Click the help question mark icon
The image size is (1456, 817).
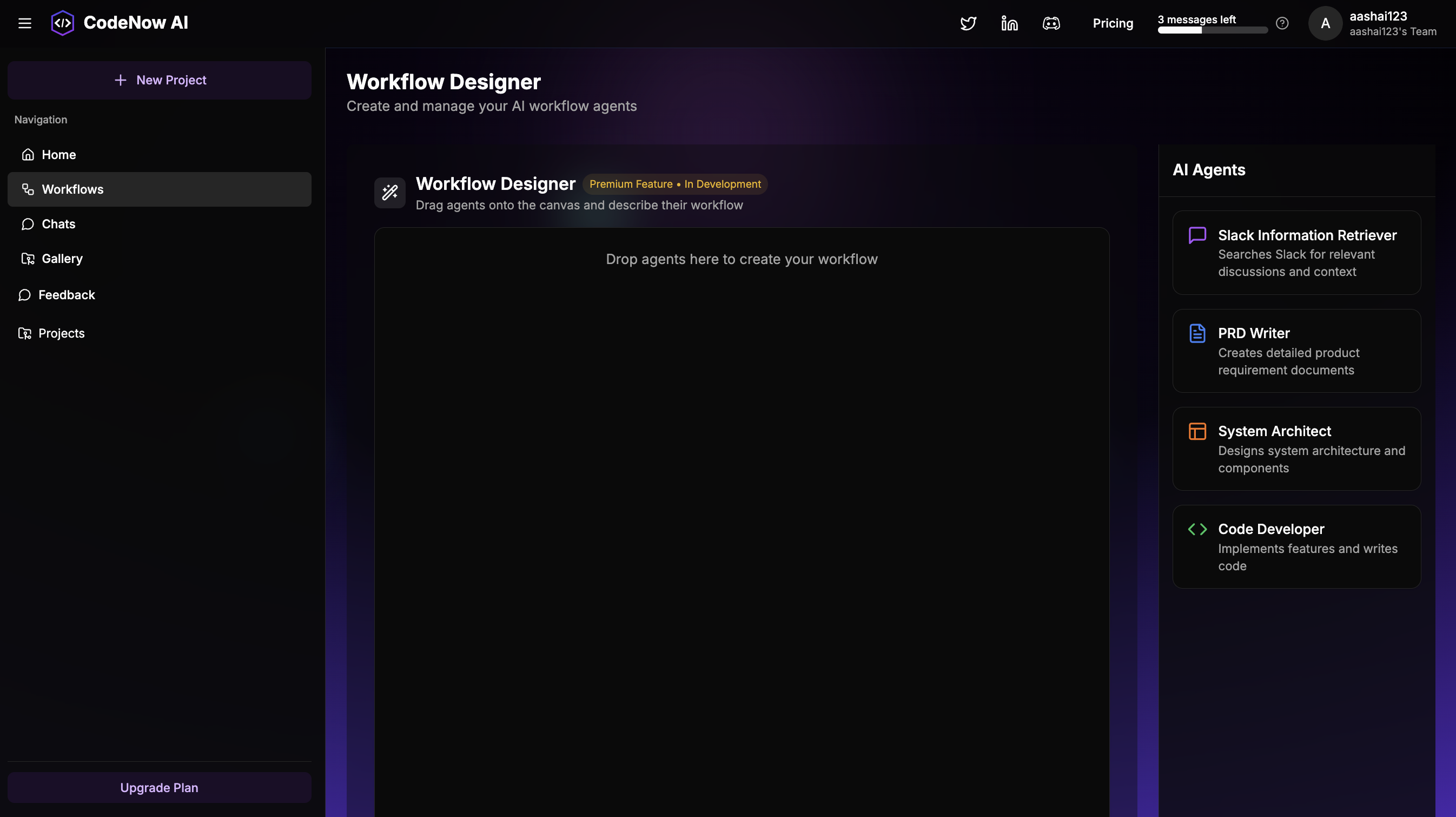[1282, 23]
